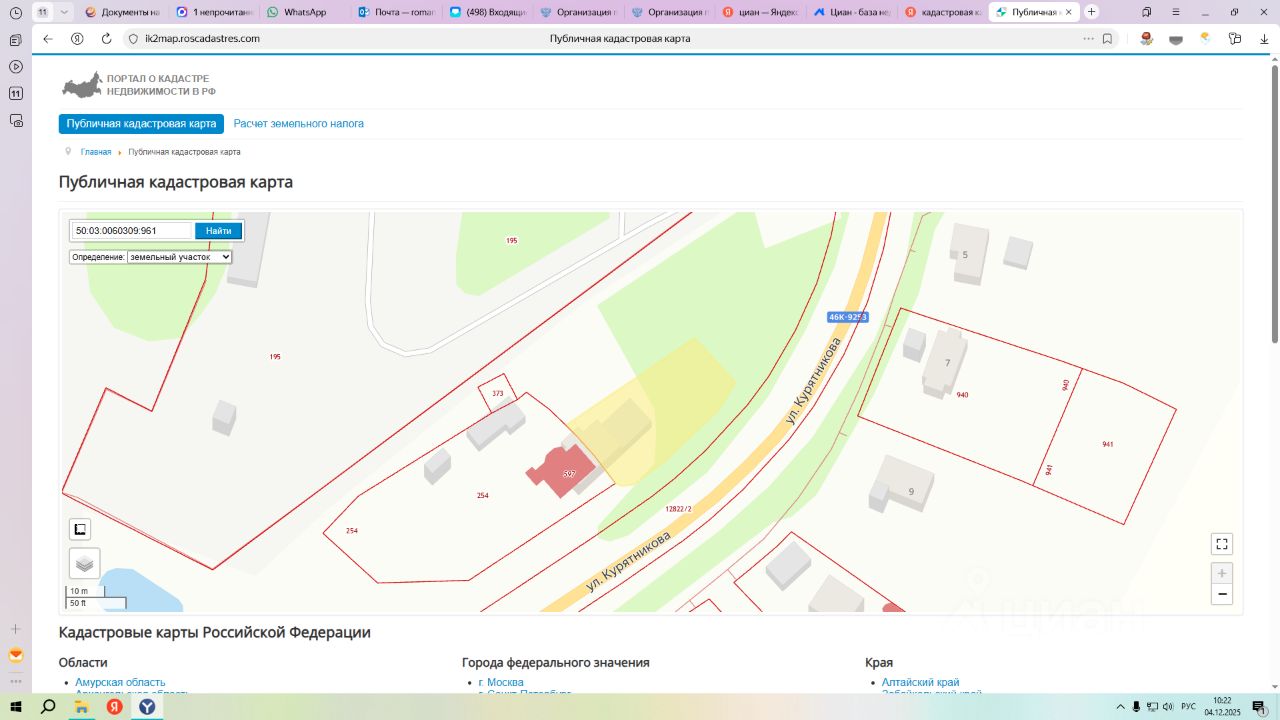Open the Windows notification center icon
1280x720 pixels.
tap(1258, 706)
